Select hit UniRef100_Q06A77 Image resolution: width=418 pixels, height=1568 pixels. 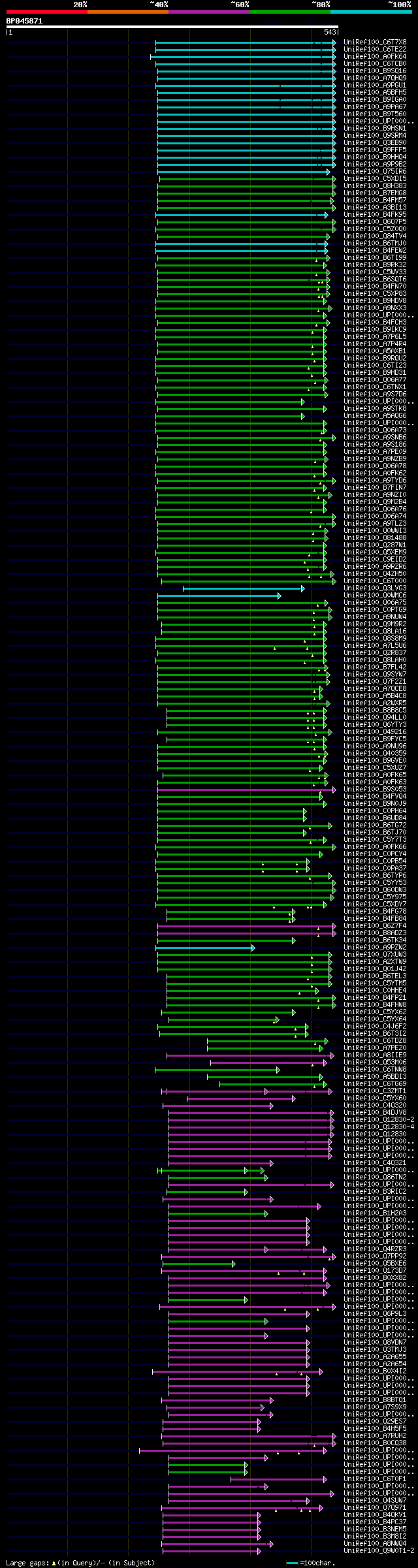pos(375,379)
